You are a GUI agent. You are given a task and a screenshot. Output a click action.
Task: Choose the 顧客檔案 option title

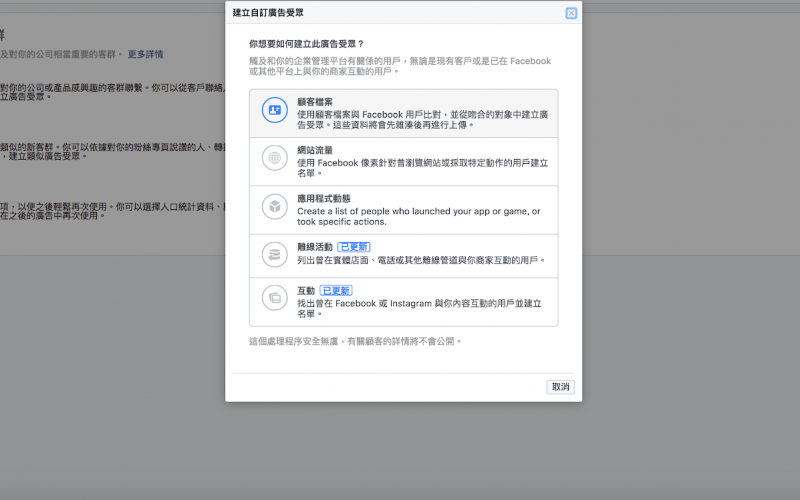[x=315, y=102]
